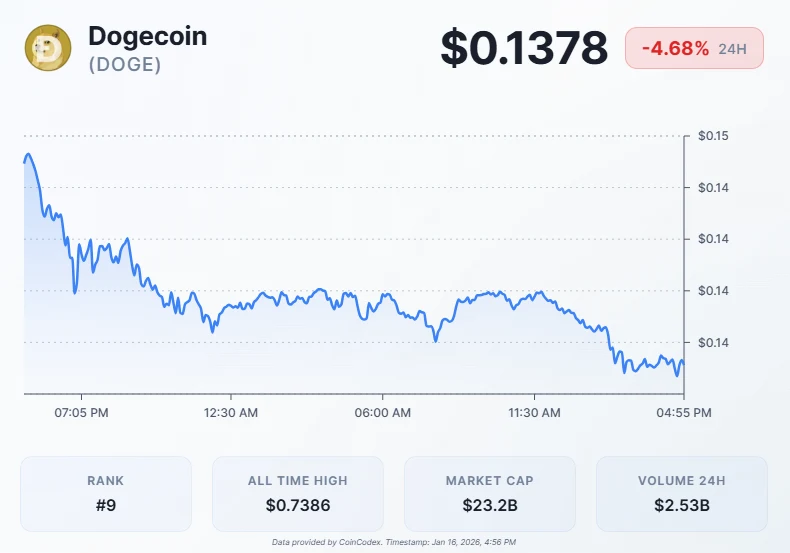
Task: Click the #9 rank value
Action: click(x=106, y=506)
